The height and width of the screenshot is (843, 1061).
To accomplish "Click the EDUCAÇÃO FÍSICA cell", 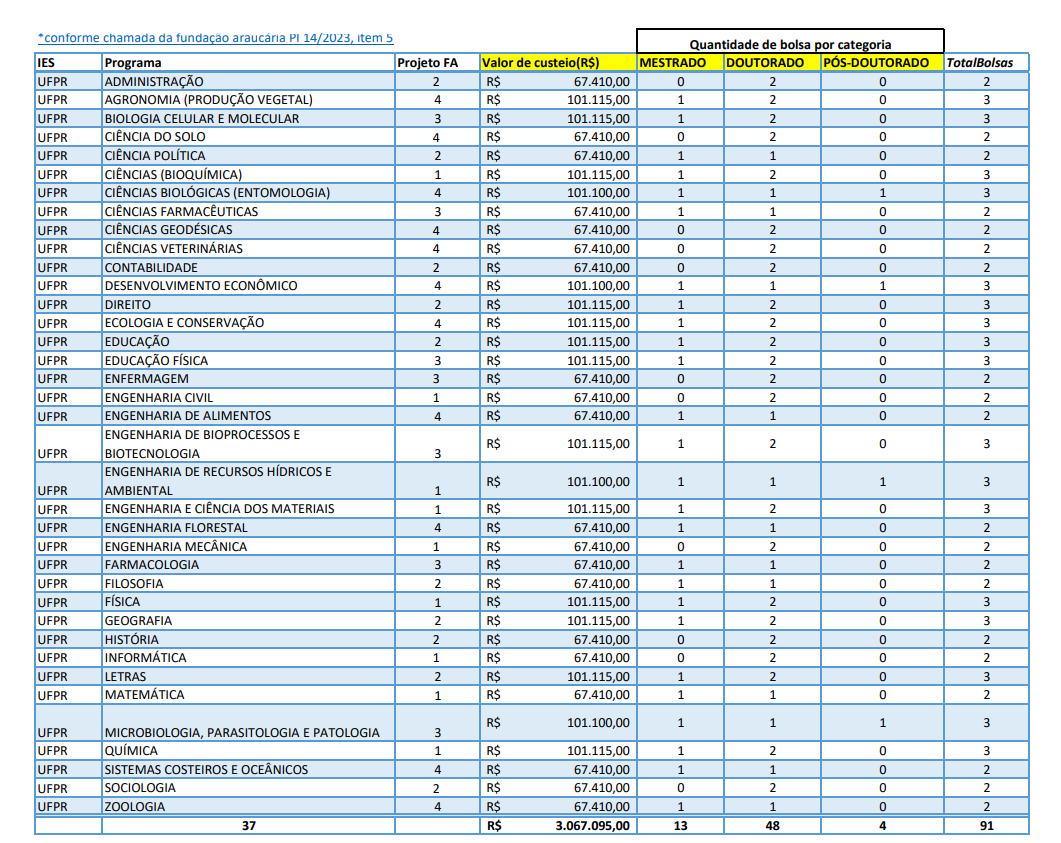I will click(x=248, y=360).
